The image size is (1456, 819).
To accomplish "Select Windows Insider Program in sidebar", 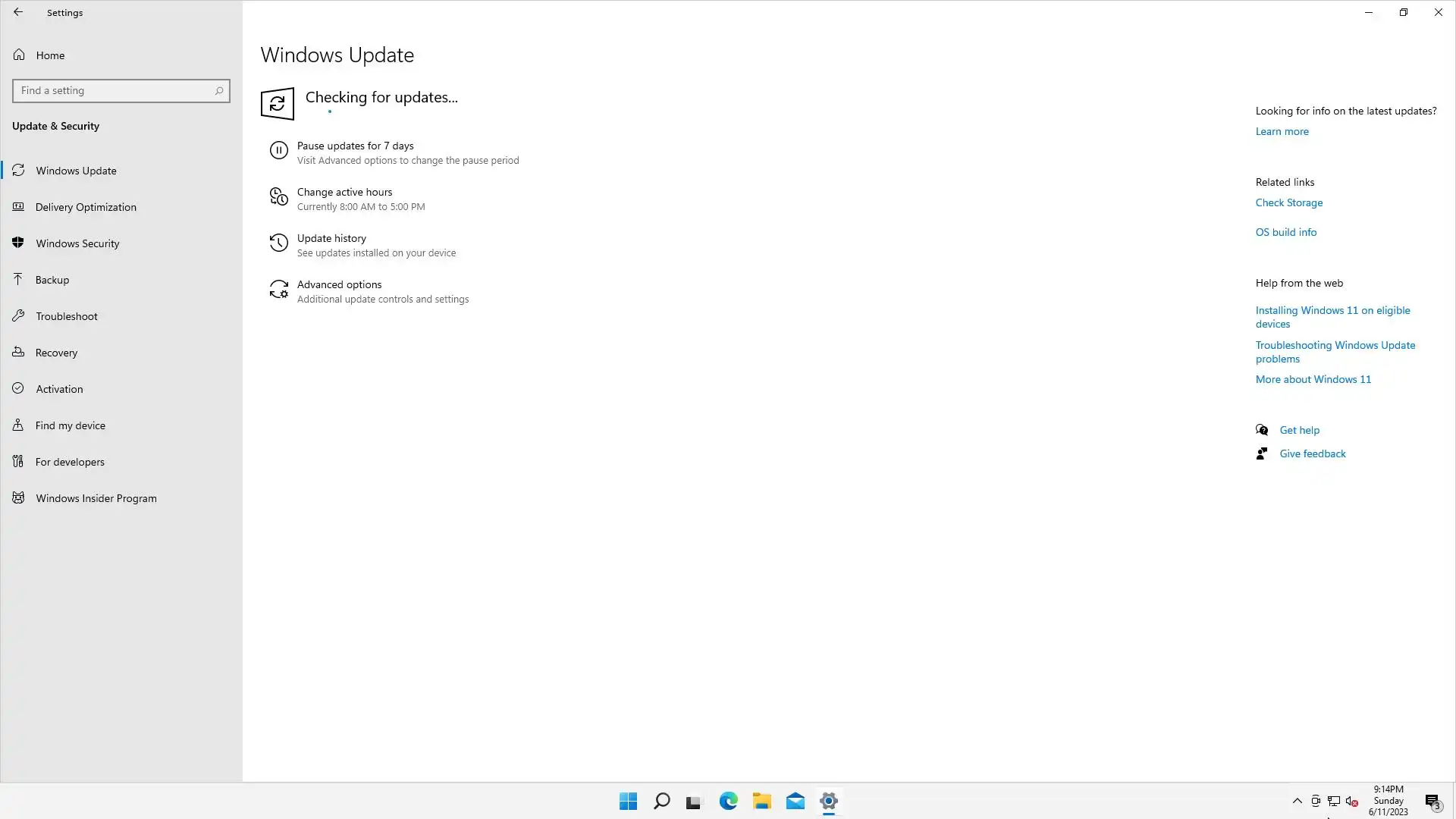I will pos(96,498).
